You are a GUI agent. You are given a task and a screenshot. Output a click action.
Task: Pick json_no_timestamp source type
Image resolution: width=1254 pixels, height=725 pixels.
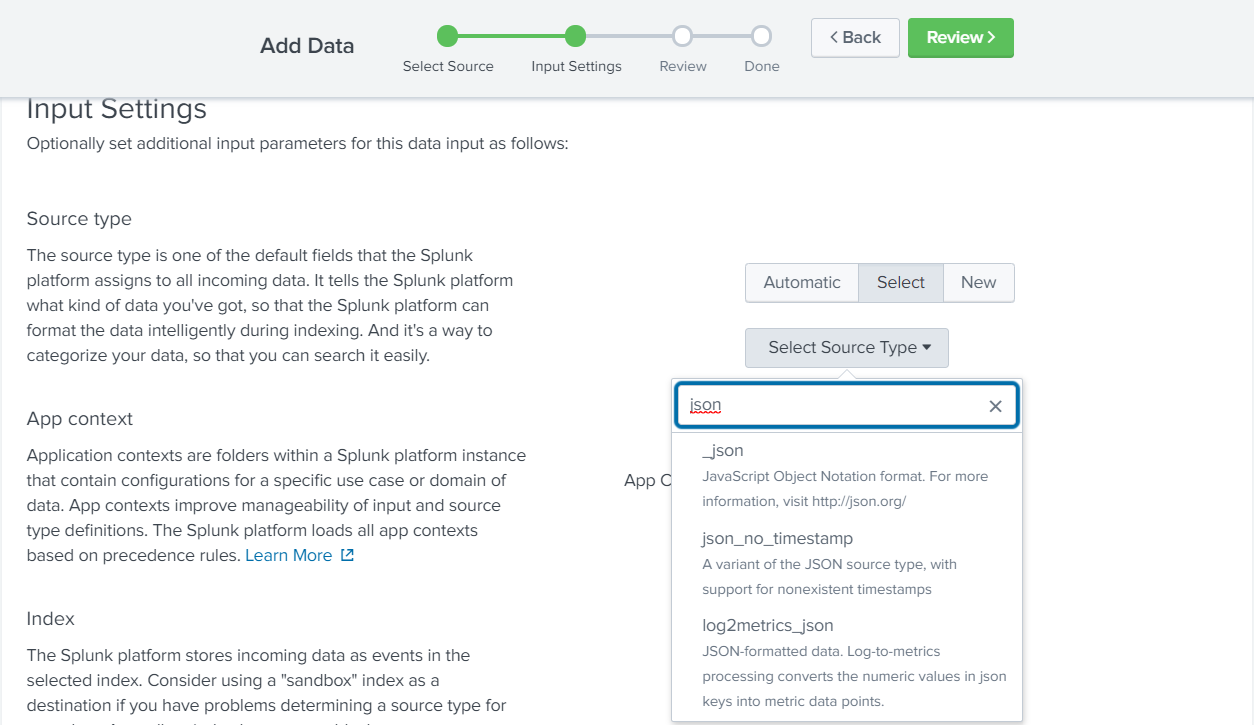pyautogui.click(x=777, y=539)
